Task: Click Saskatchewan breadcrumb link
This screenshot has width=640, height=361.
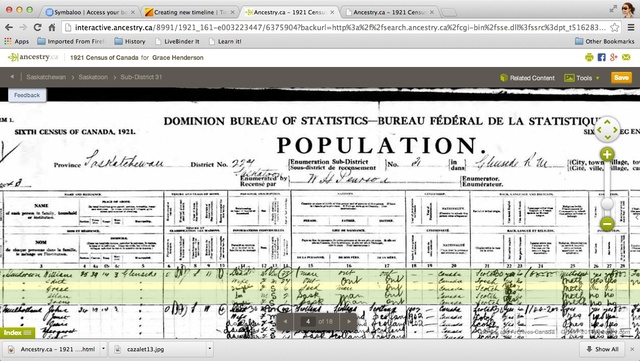Action: [x=46, y=77]
